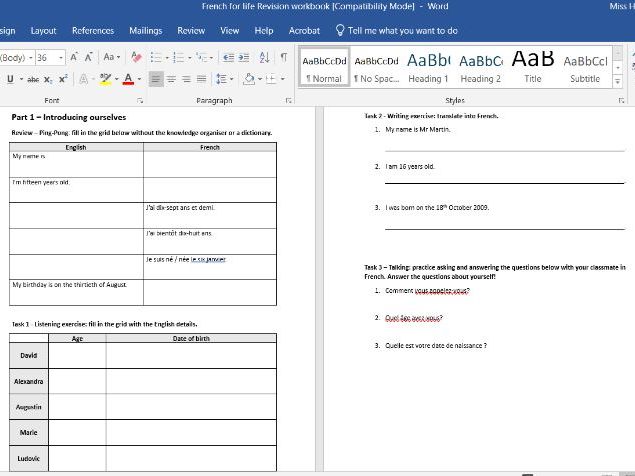The width and height of the screenshot is (635, 476).
Task: Click the Increase Font Size icon
Action: tap(74, 58)
